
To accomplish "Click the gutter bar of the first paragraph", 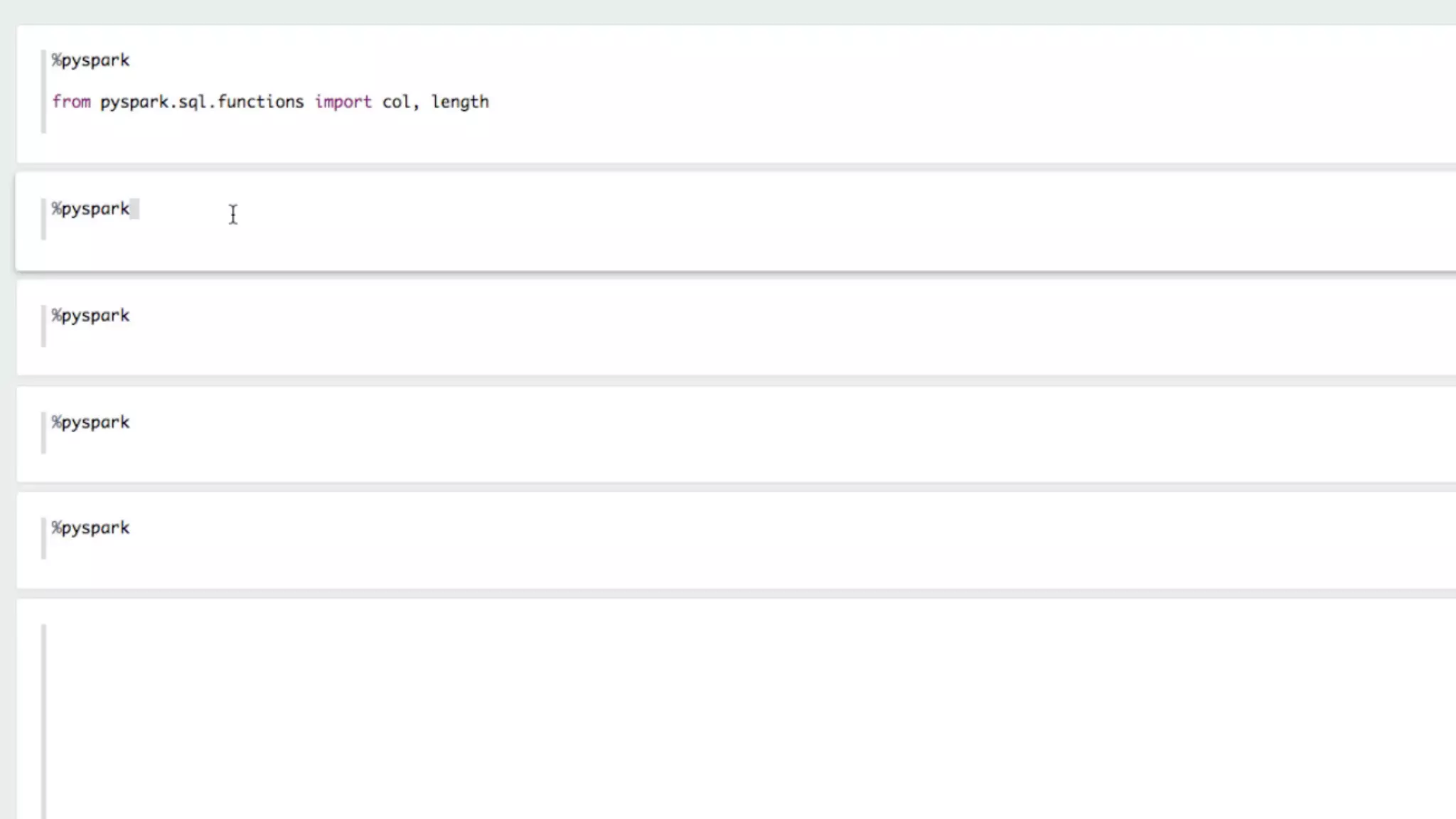I will pos(43,91).
